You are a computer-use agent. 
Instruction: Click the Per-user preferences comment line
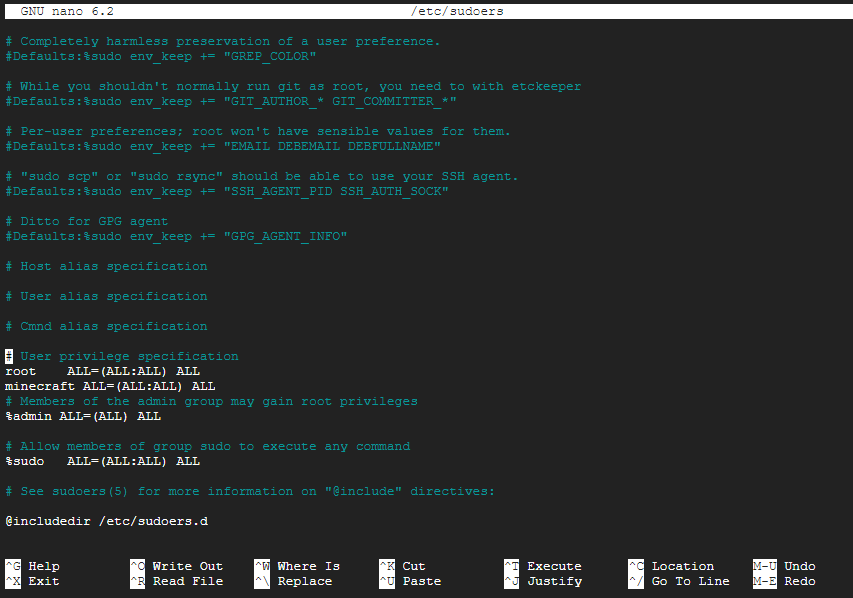click(258, 131)
